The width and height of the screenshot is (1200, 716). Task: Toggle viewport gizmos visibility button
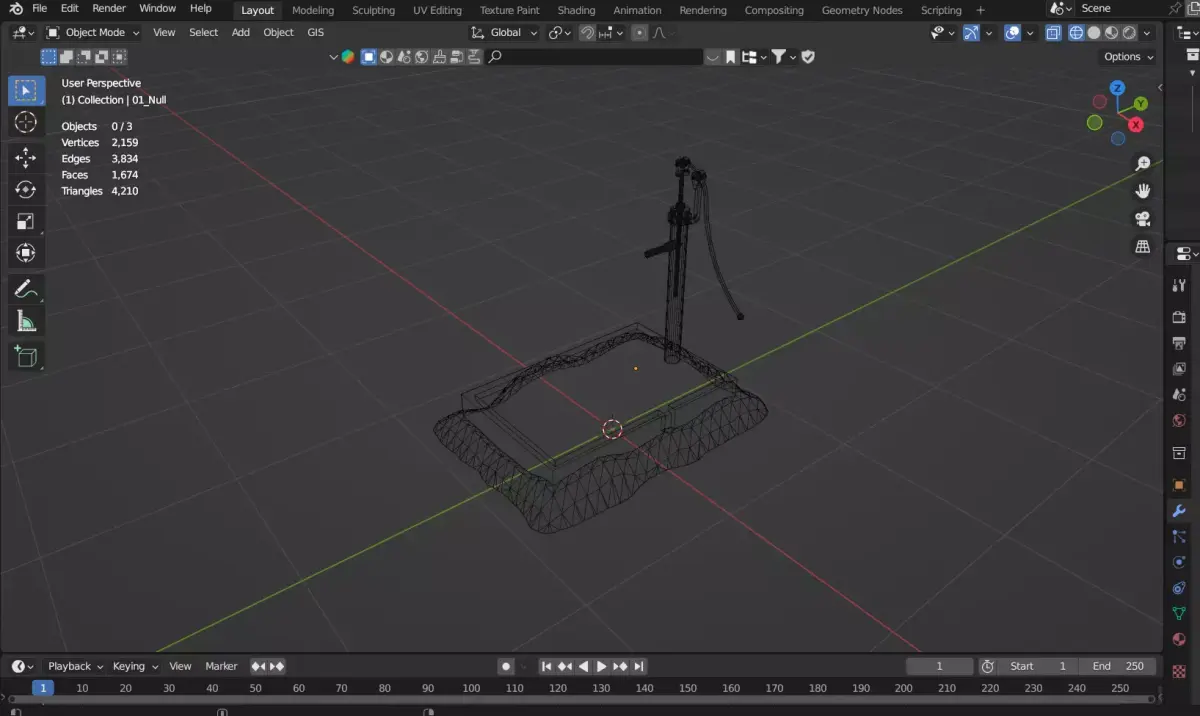coord(971,32)
